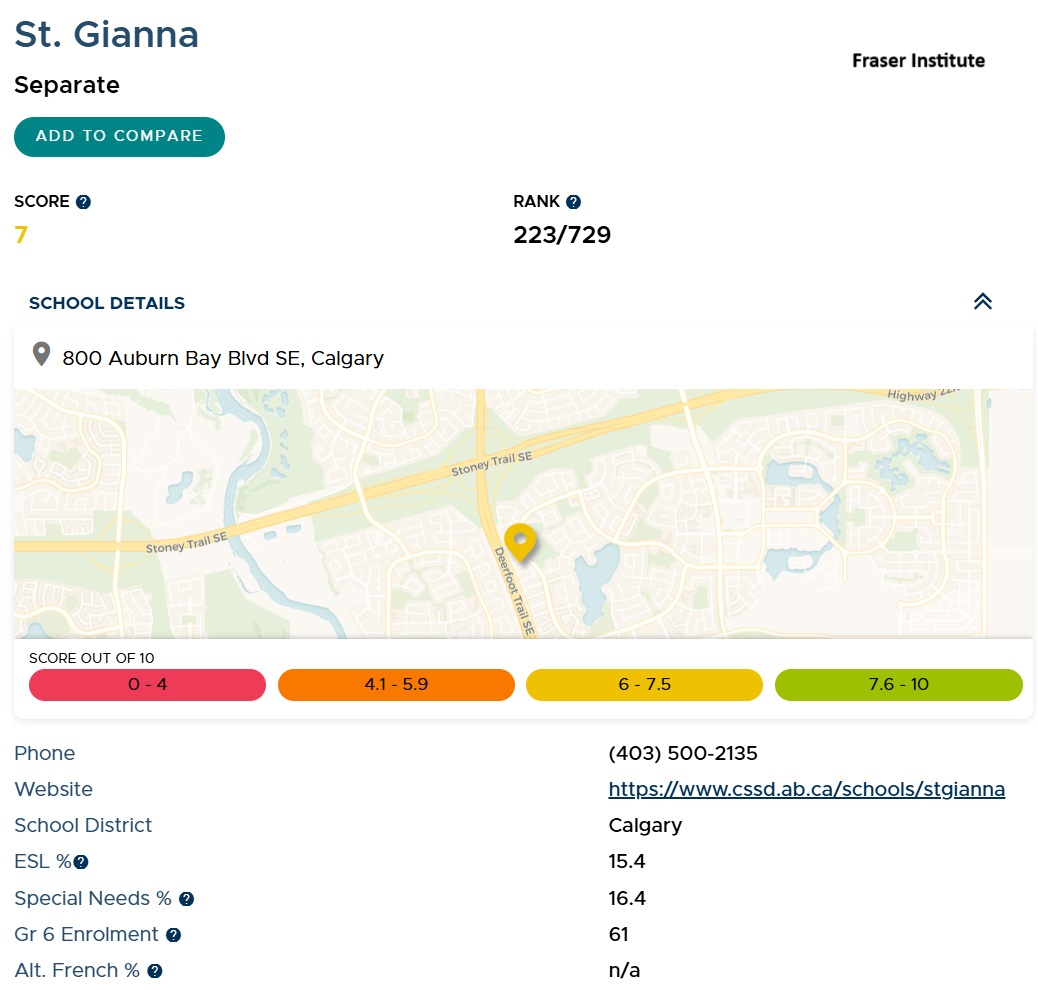Click the Fraser Institute logo

(x=918, y=61)
